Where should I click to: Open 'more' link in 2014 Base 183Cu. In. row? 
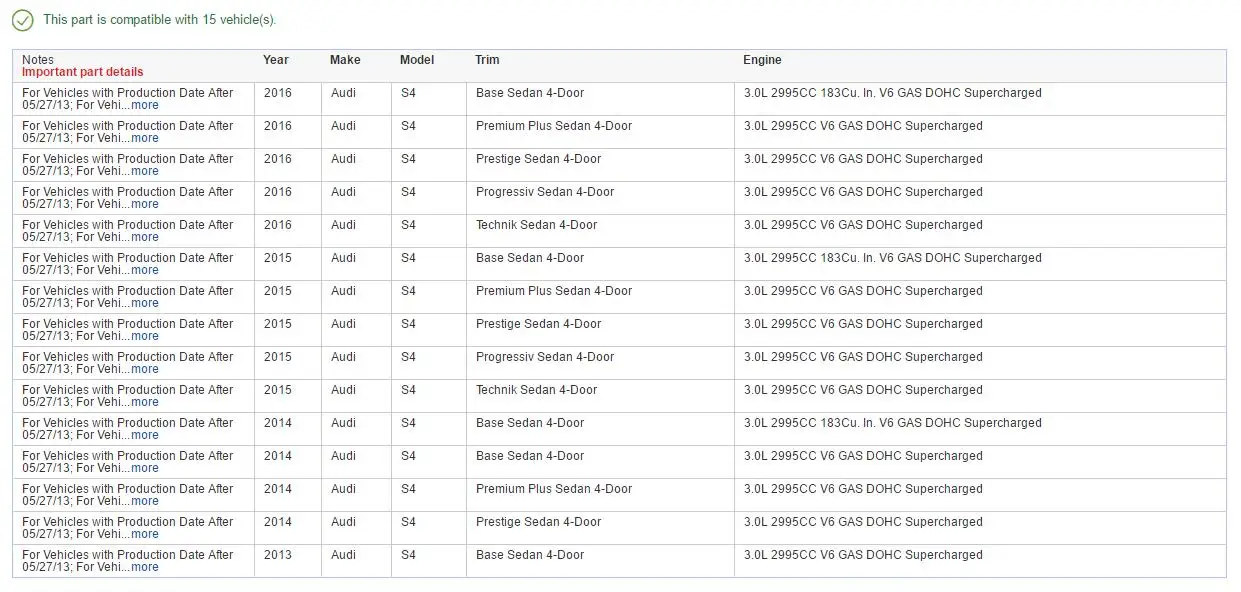(145, 435)
